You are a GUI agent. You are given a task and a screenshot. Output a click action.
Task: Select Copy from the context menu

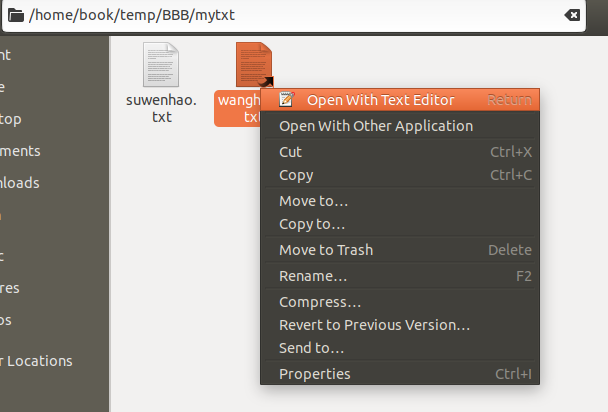click(x=400, y=175)
